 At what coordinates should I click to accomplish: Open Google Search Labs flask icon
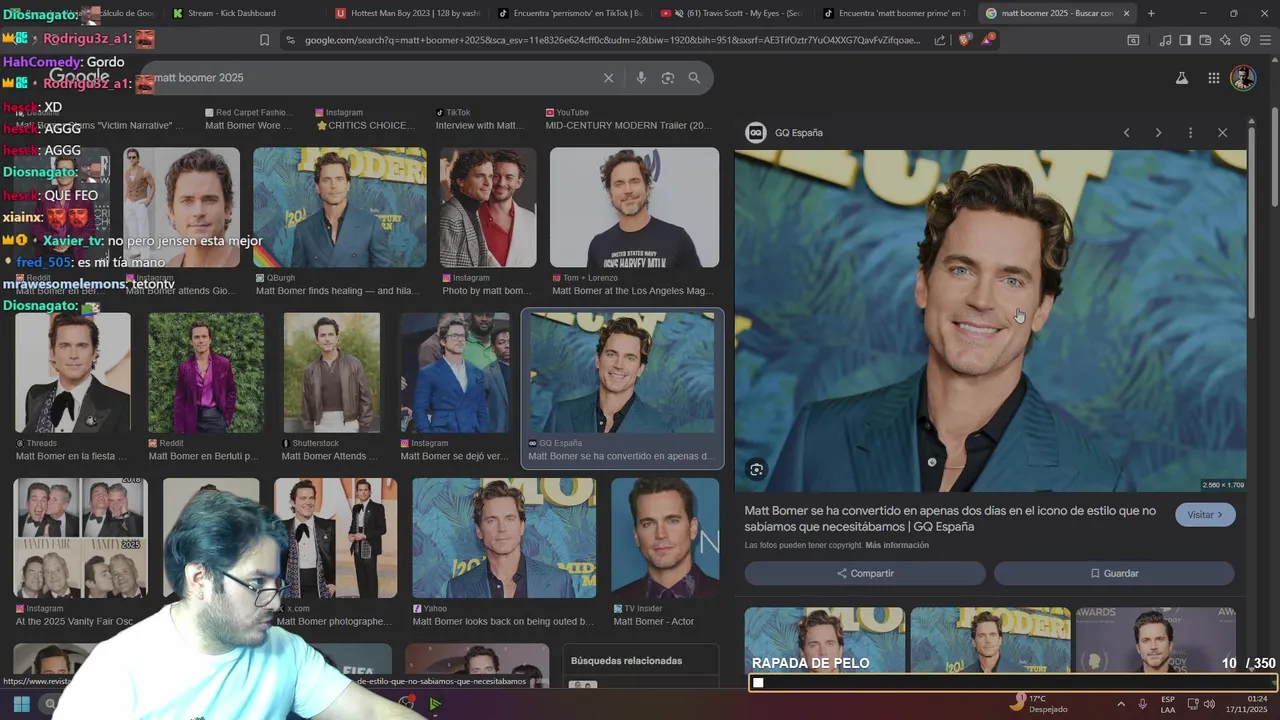tap(1181, 78)
